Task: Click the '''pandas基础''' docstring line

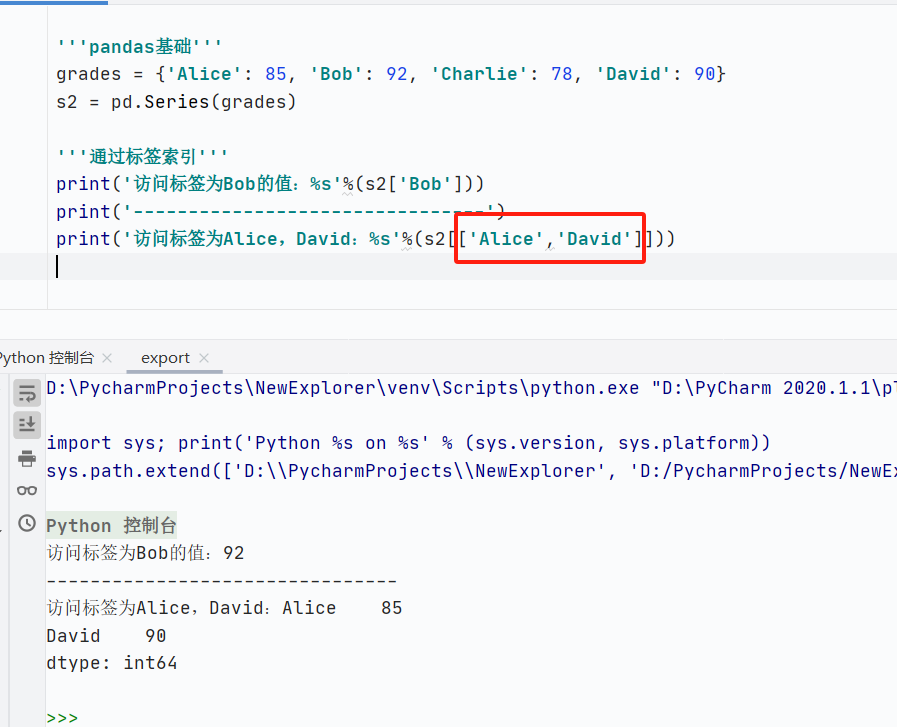Action: pyautogui.click(x=139, y=46)
